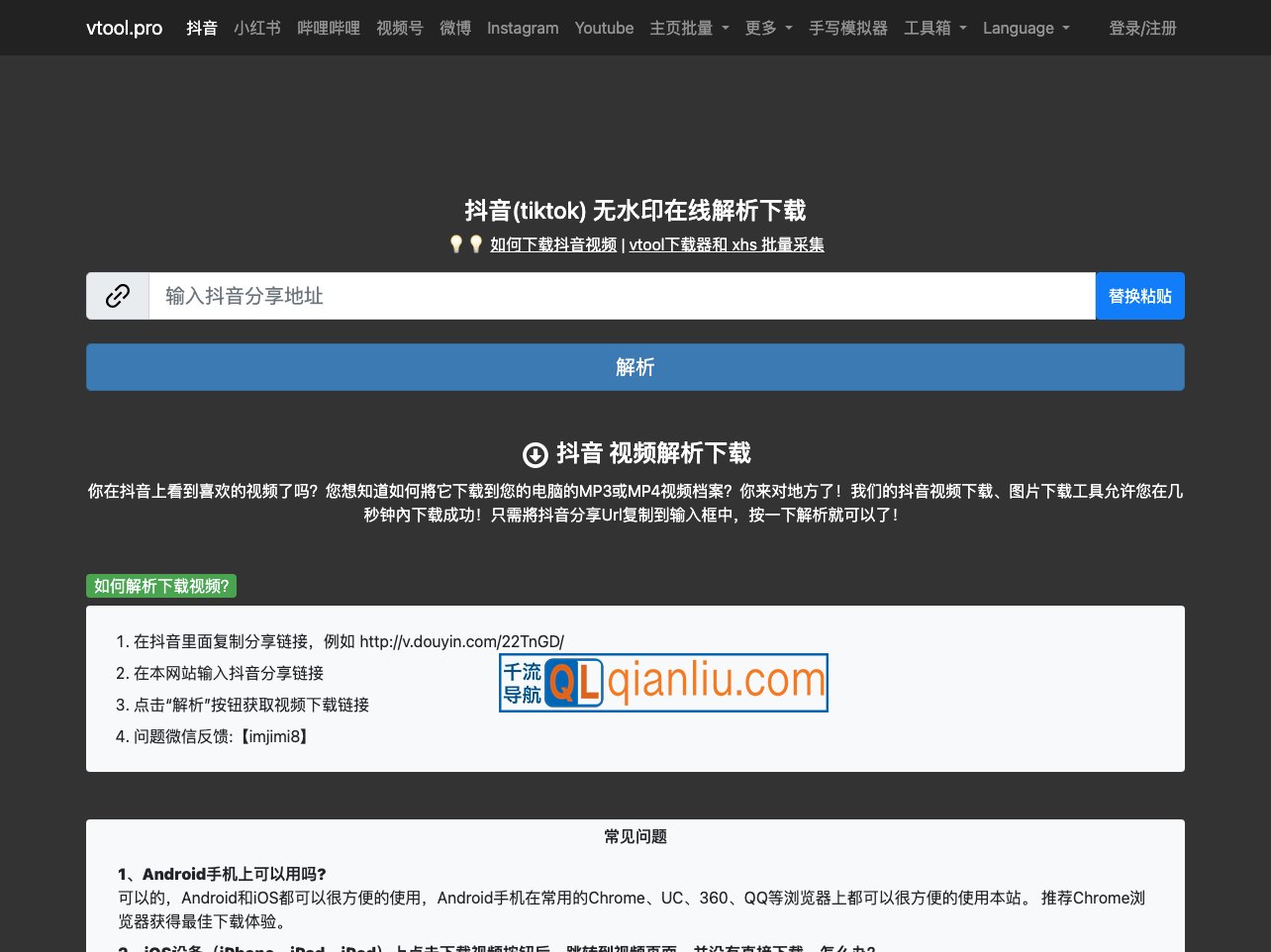Click the blue 解析 button
This screenshot has height=952, width=1271.
(635, 367)
